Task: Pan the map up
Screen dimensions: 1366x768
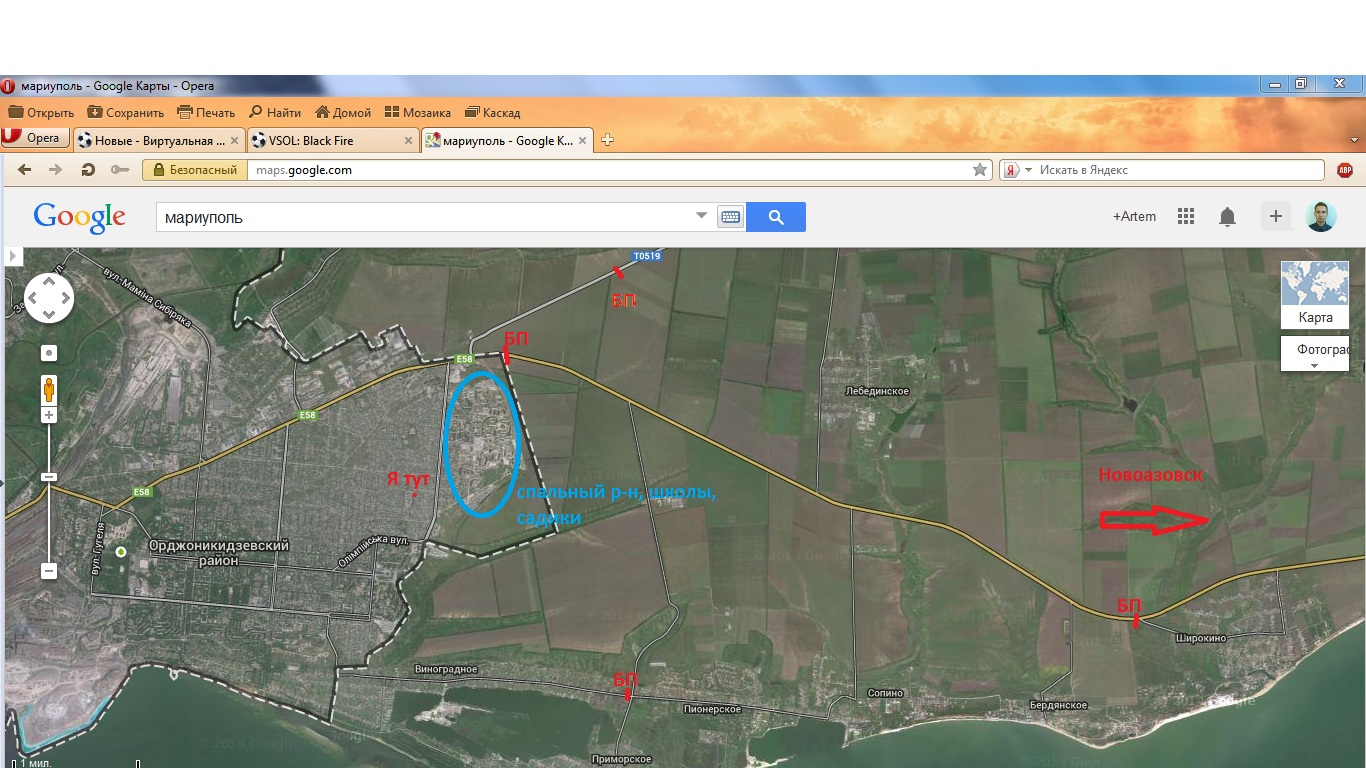Action: tap(49, 282)
